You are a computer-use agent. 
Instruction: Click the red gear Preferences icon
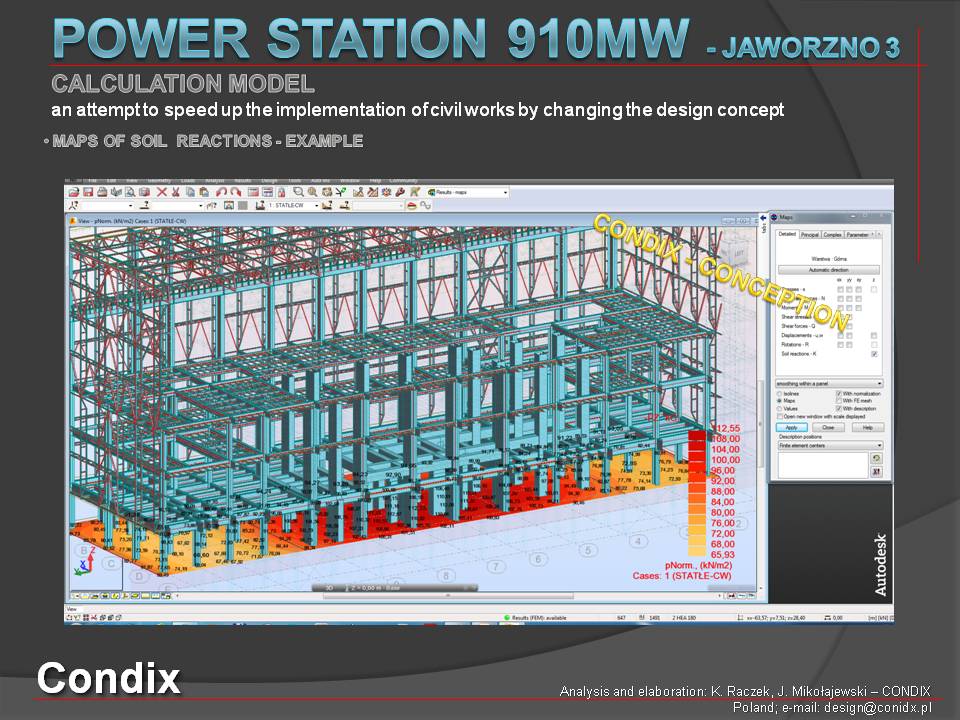click(x=386, y=192)
